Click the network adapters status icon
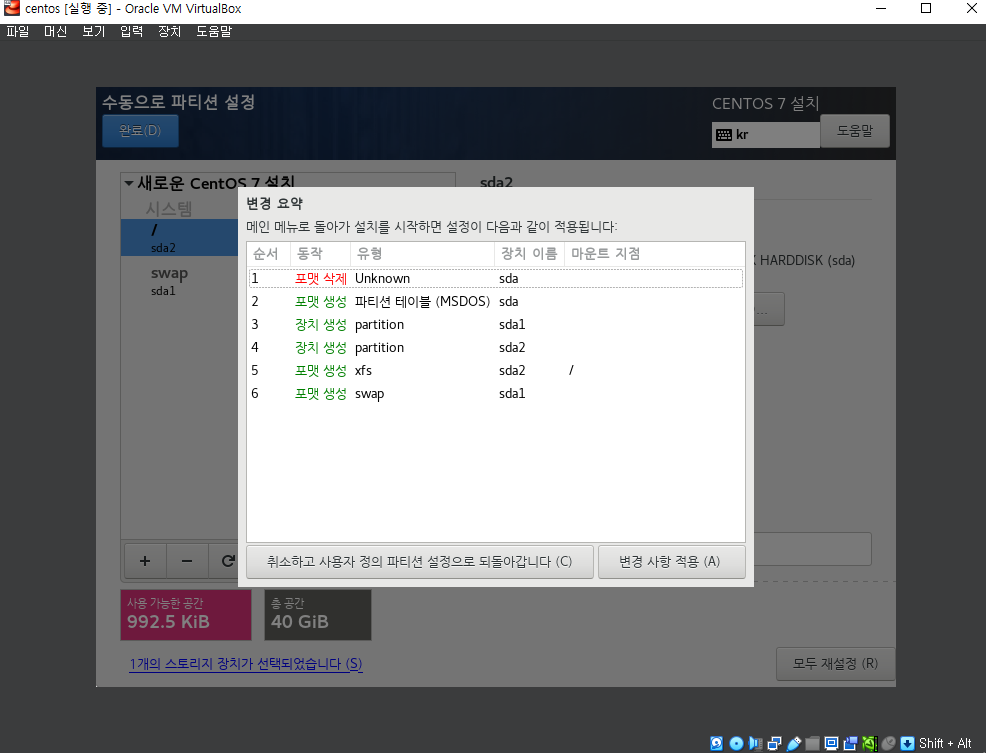Viewport: 986px width, 753px height. 774,743
